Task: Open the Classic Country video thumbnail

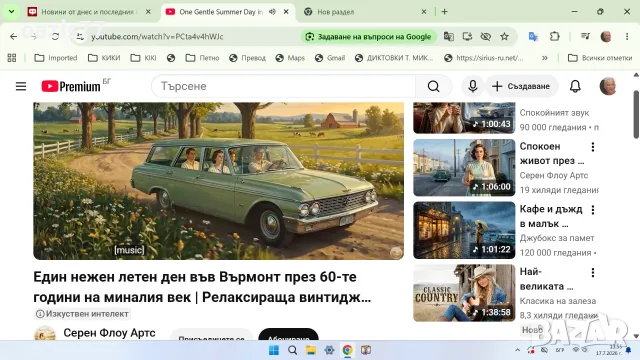Action: (x=464, y=293)
